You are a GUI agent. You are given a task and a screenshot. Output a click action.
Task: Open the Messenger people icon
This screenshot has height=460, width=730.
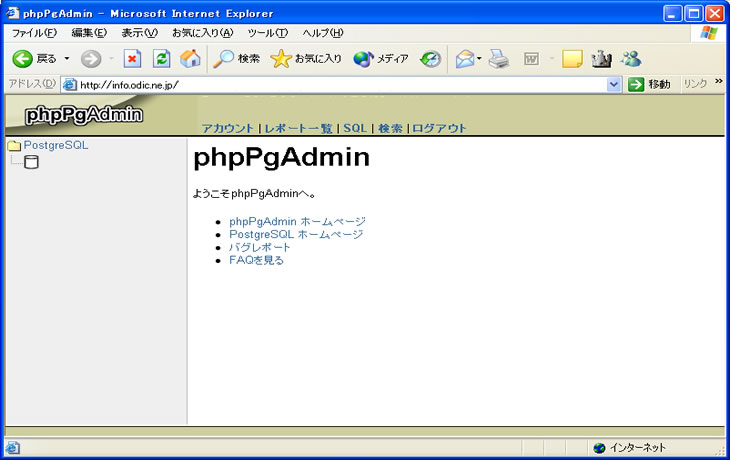631,59
